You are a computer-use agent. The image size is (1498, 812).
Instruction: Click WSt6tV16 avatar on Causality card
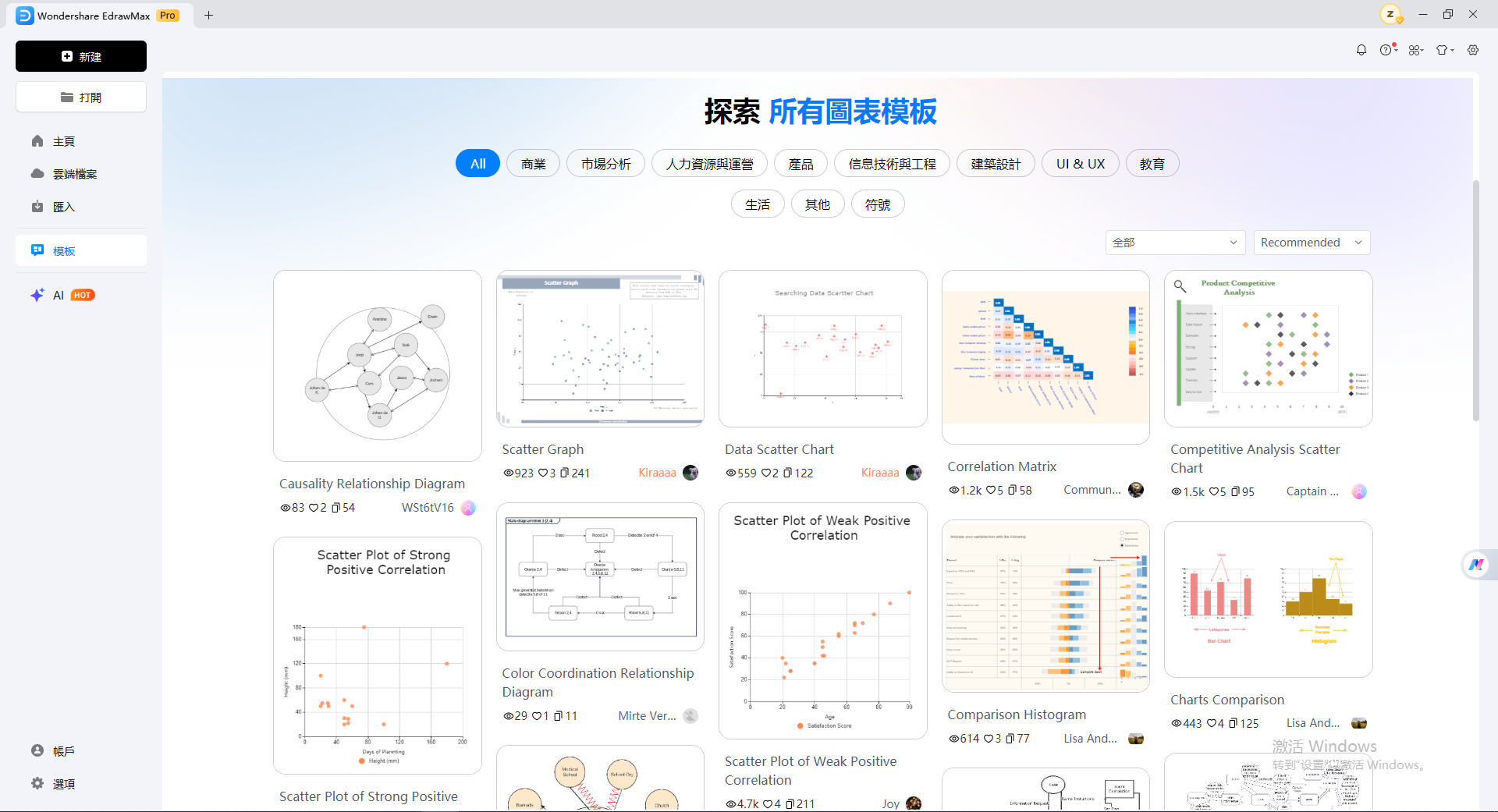coord(468,508)
